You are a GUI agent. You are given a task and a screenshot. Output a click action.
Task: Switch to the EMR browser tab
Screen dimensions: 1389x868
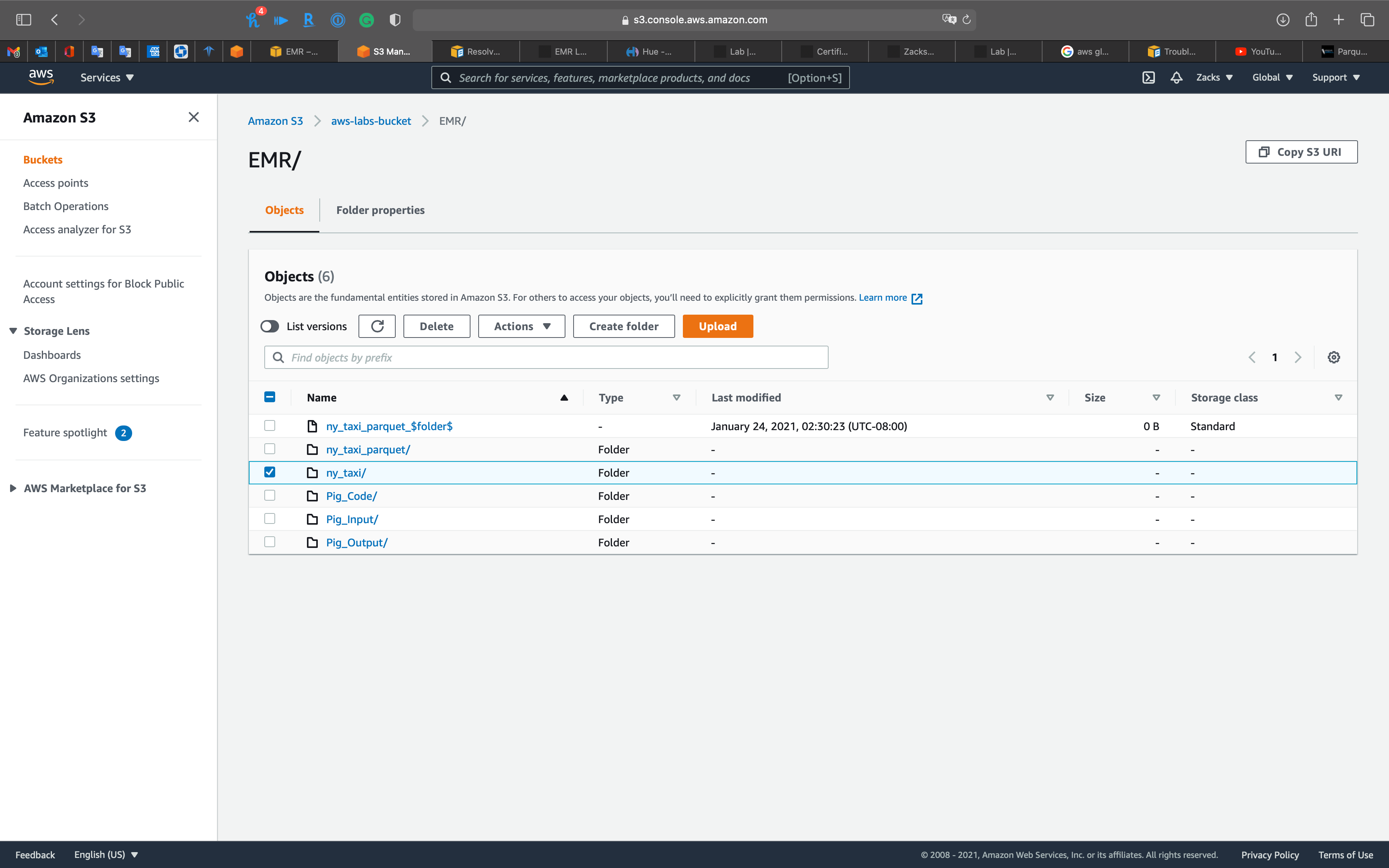click(295, 52)
